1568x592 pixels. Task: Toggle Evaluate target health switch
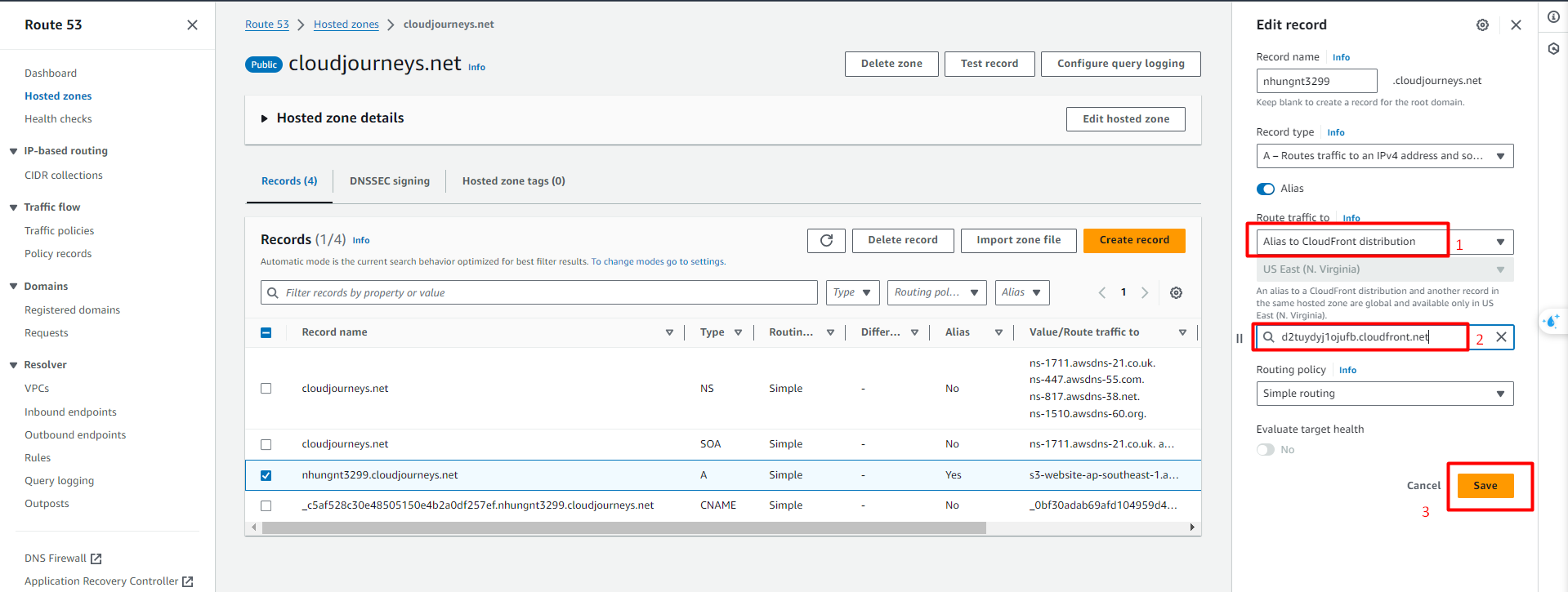(1265, 450)
